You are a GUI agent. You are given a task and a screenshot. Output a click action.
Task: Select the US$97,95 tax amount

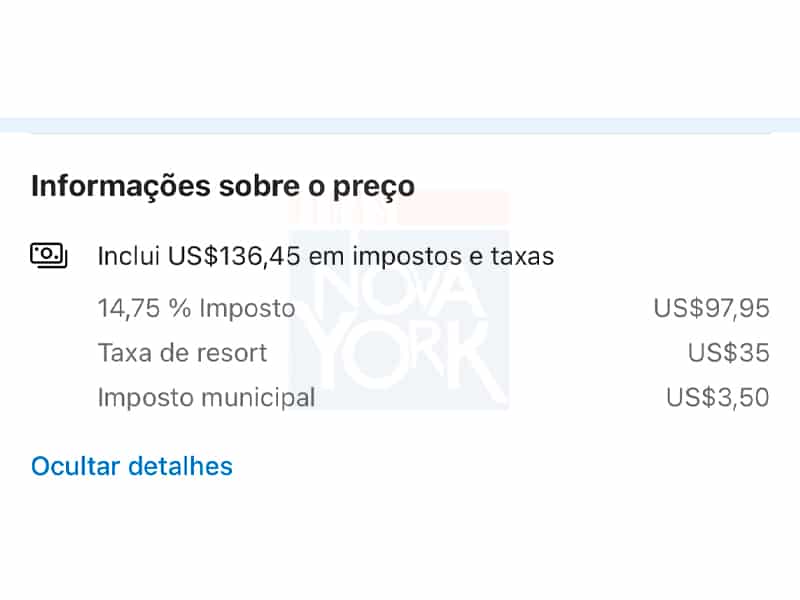click(712, 308)
